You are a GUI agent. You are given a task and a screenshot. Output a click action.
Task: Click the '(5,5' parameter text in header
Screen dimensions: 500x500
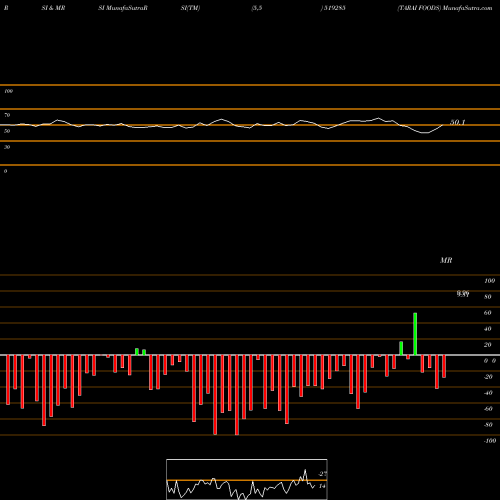point(257,8)
